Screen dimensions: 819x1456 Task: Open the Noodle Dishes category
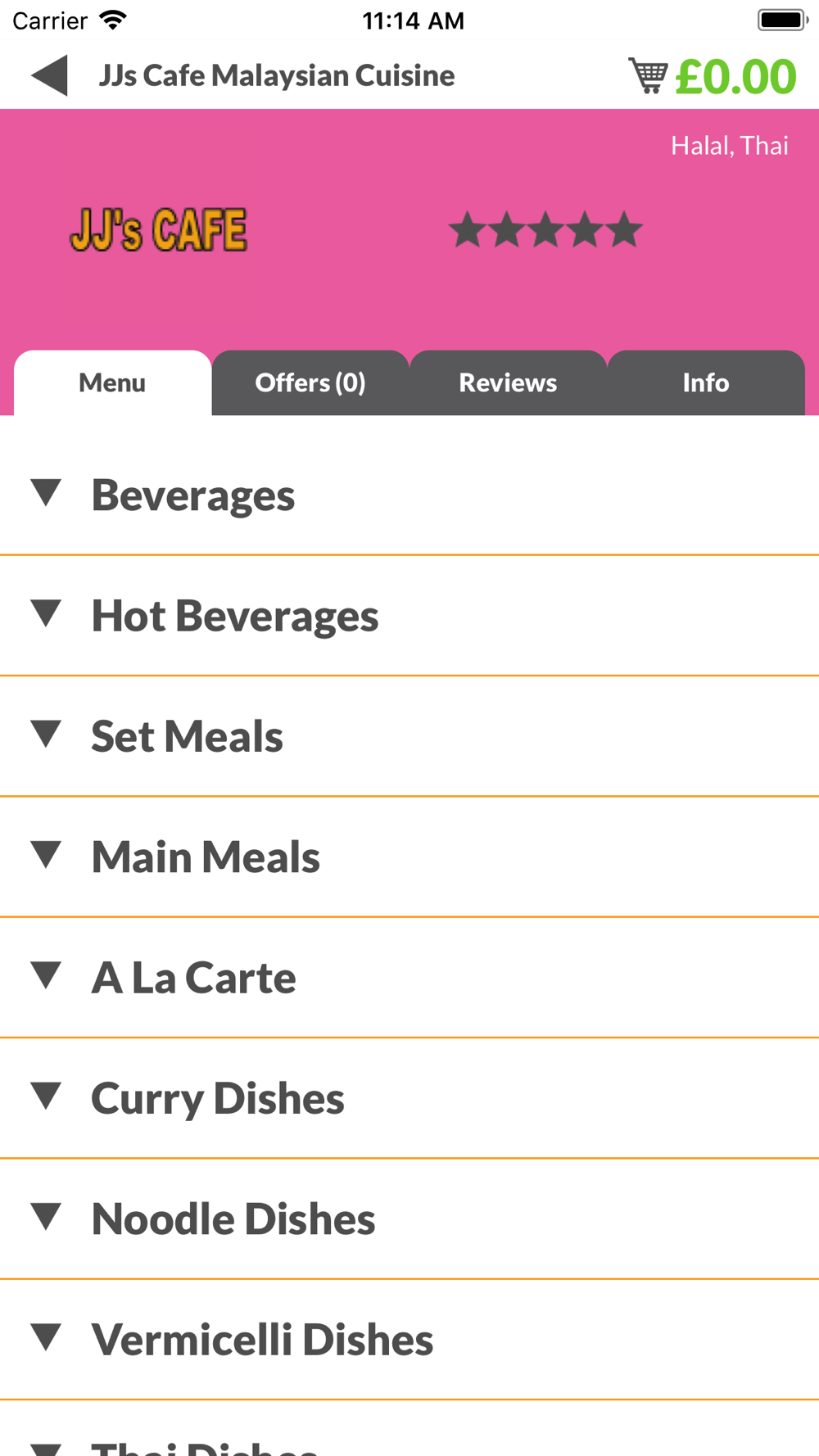click(x=409, y=1219)
